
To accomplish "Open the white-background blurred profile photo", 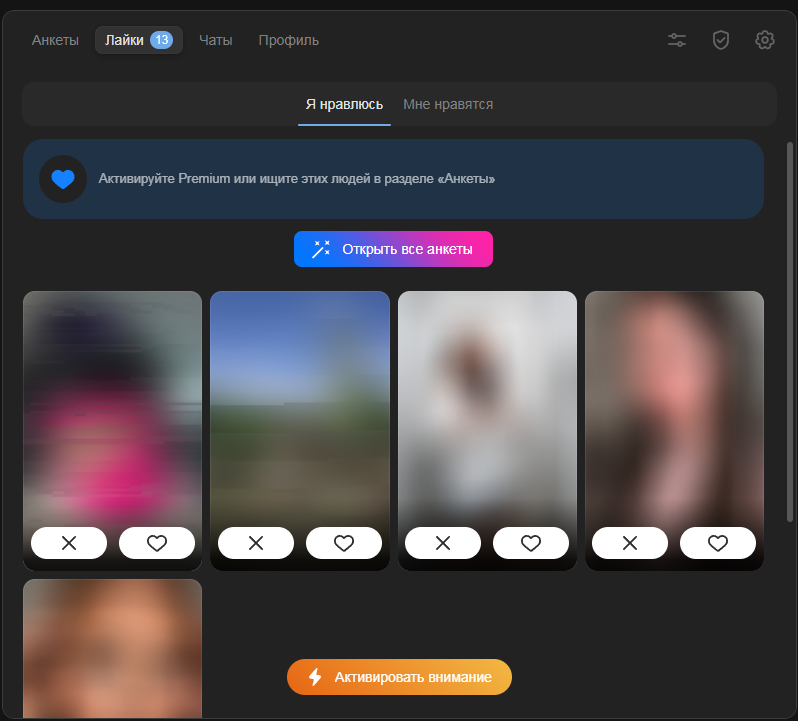I will tap(487, 407).
